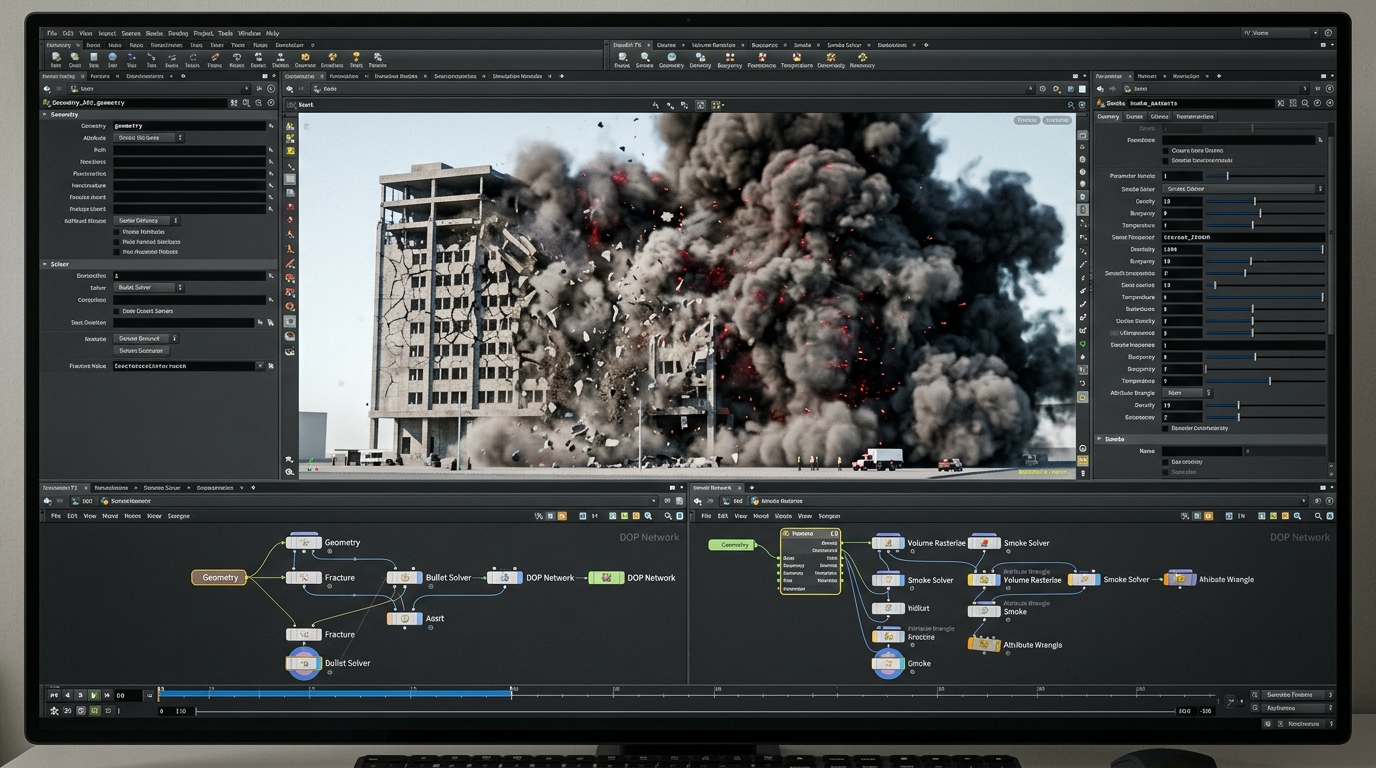
Task: Open the Attribute Wrangle dropdown in right panel
Action: (1187, 393)
